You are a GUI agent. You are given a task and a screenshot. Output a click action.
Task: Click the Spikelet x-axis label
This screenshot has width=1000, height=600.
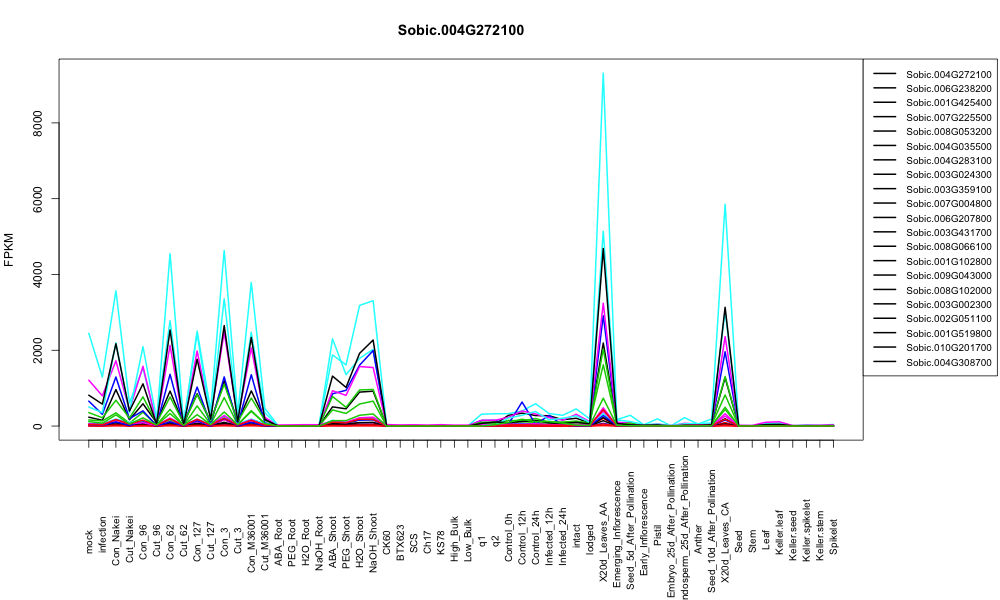tap(834, 536)
